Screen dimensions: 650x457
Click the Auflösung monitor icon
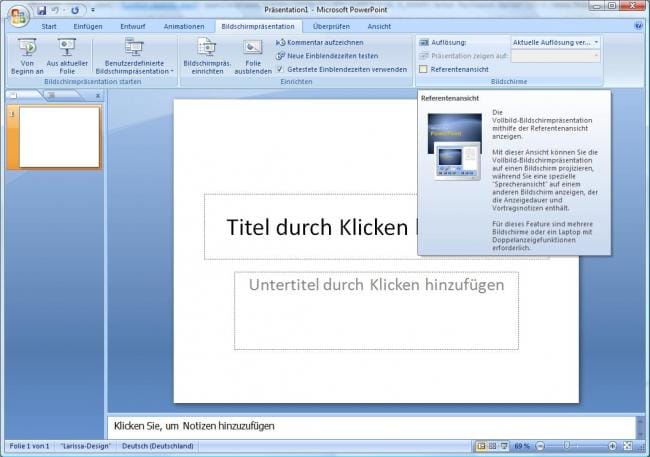424,42
